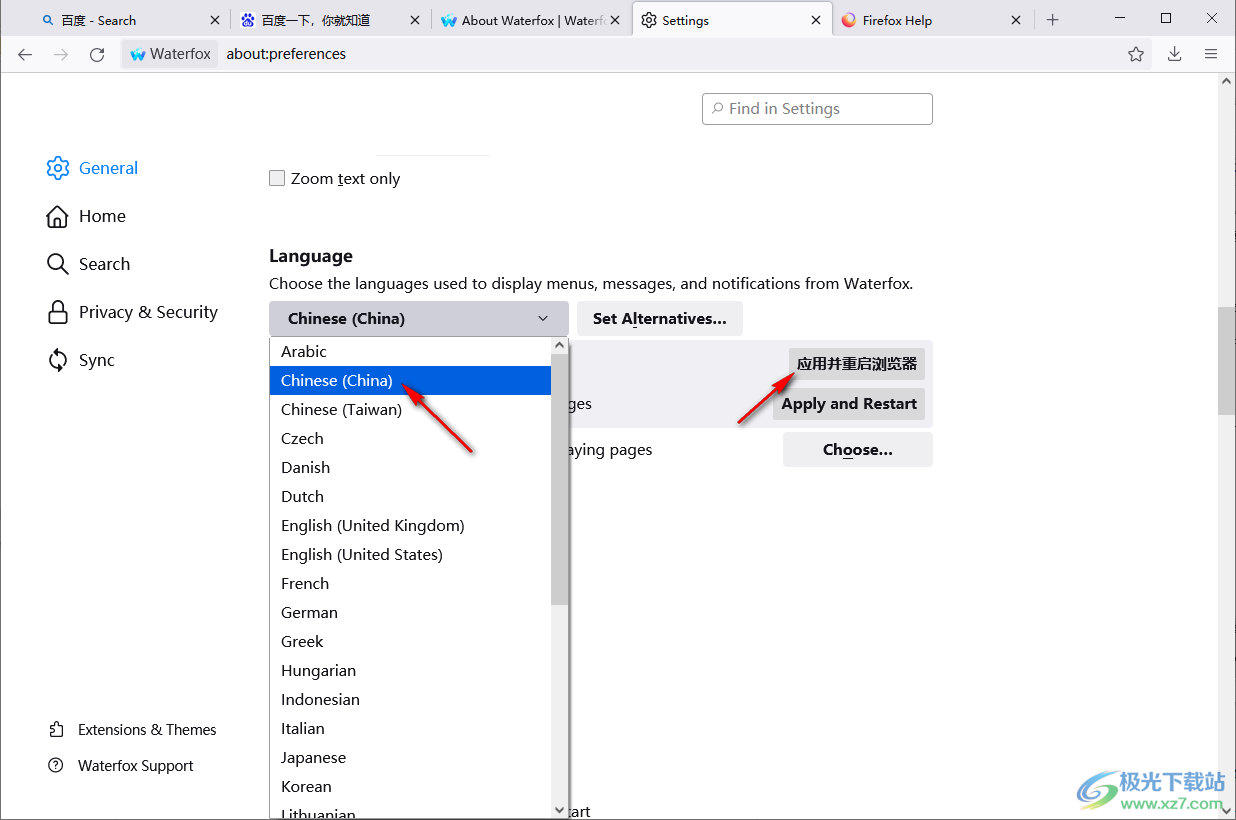Select English (United States) option
The image size is (1236, 820).
[410, 554]
